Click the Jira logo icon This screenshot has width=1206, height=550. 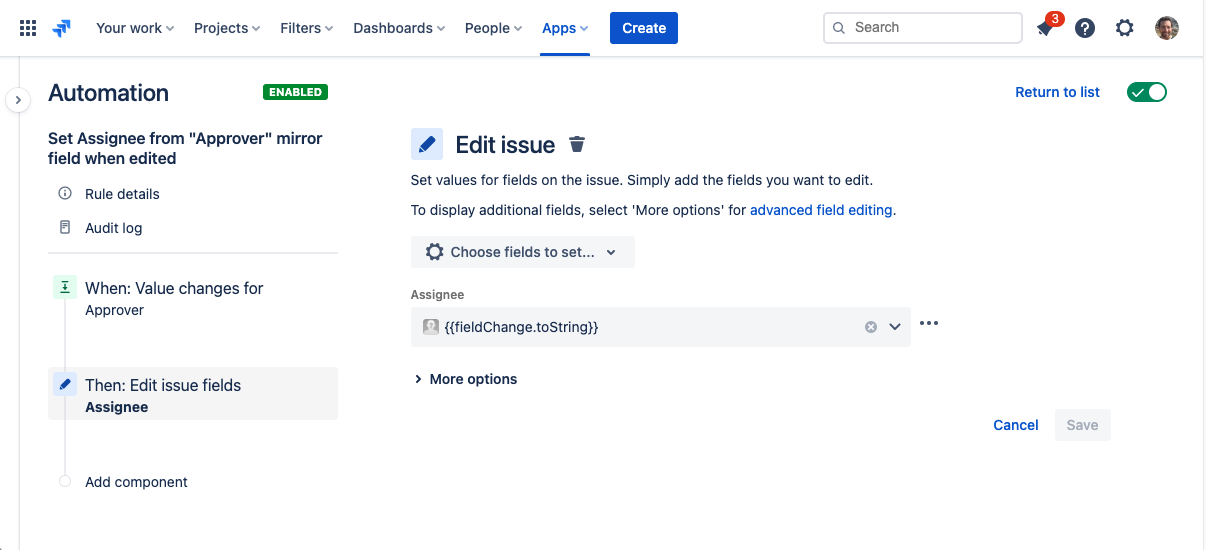62,28
